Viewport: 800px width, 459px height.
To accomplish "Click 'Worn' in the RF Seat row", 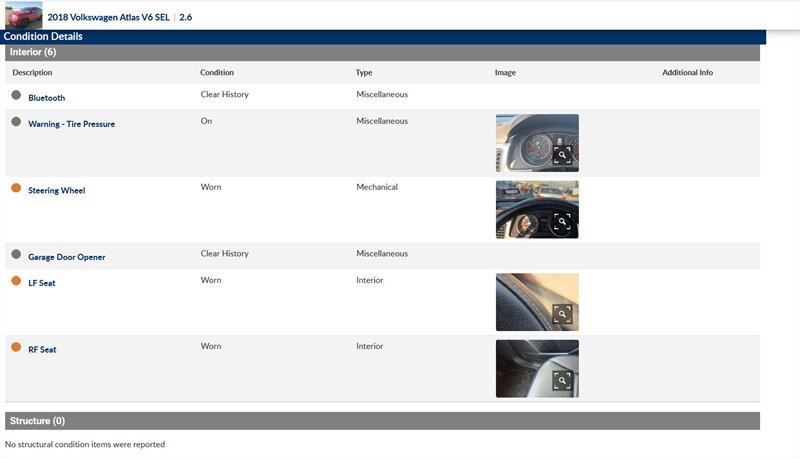I will (x=211, y=346).
